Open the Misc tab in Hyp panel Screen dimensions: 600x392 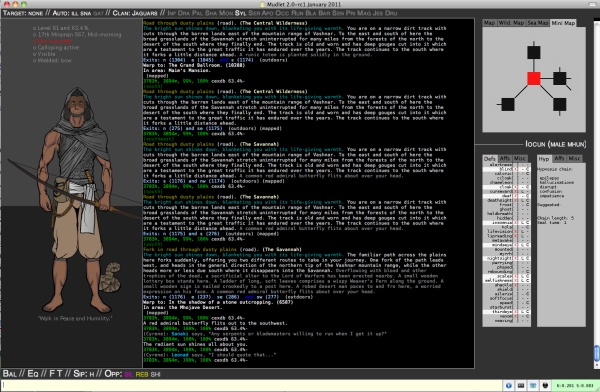(x=574, y=158)
